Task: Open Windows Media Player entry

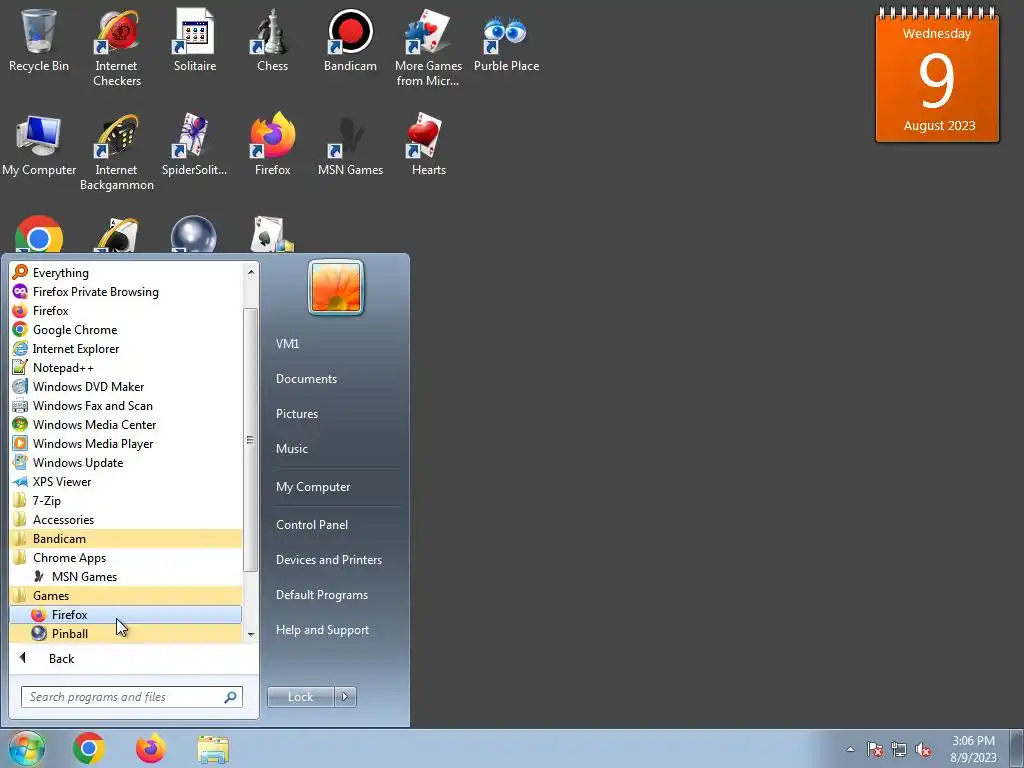Action: (126, 443)
